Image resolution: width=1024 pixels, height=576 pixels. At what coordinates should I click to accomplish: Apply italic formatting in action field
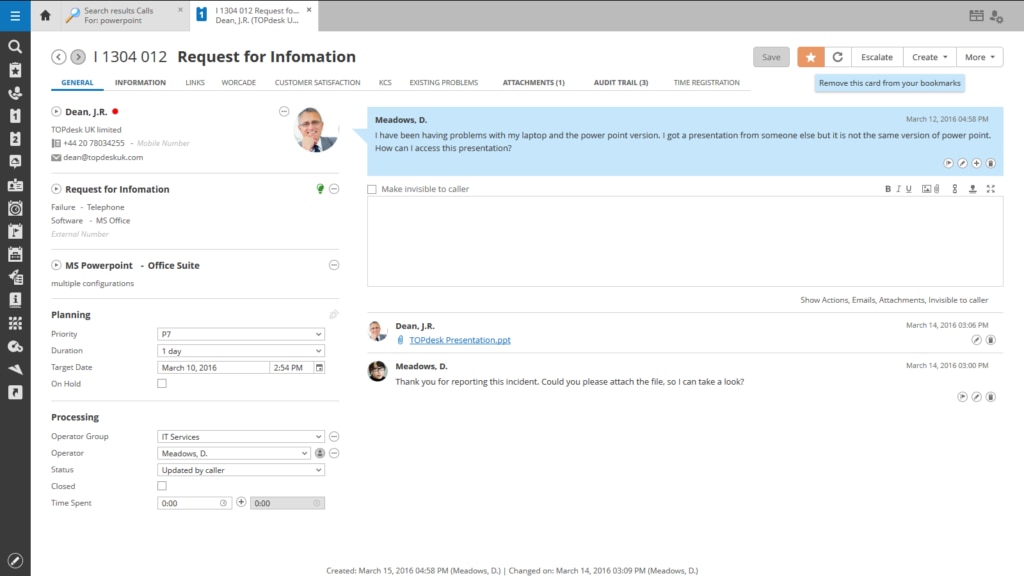click(x=899, y=189)
